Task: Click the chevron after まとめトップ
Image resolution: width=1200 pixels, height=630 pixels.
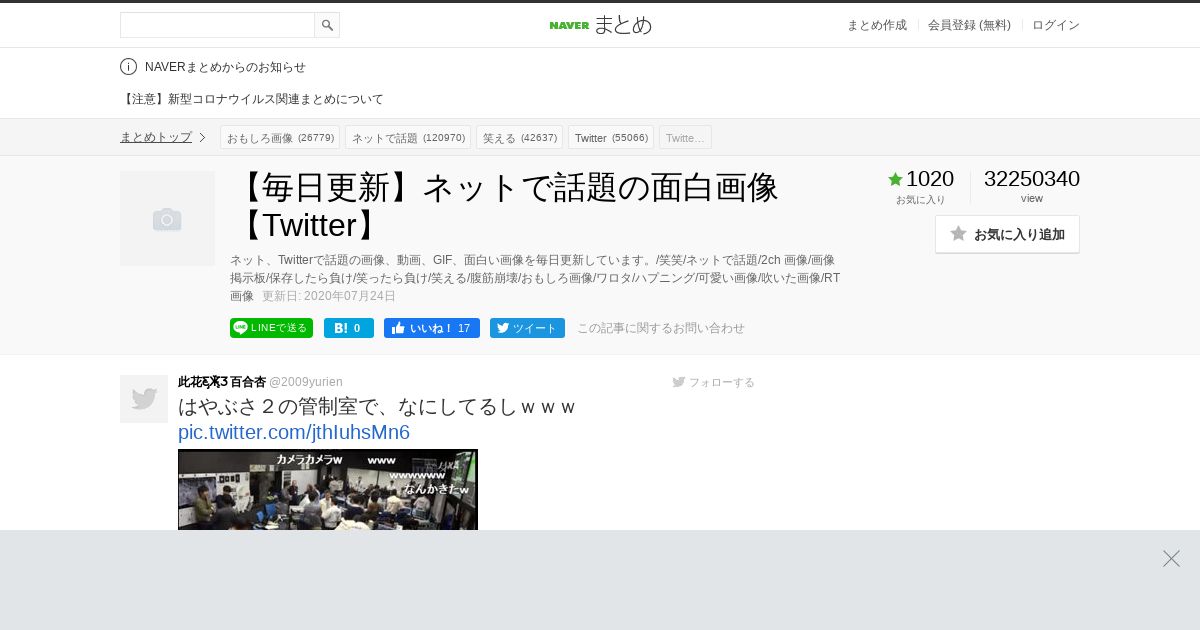Action: point(202,137)
